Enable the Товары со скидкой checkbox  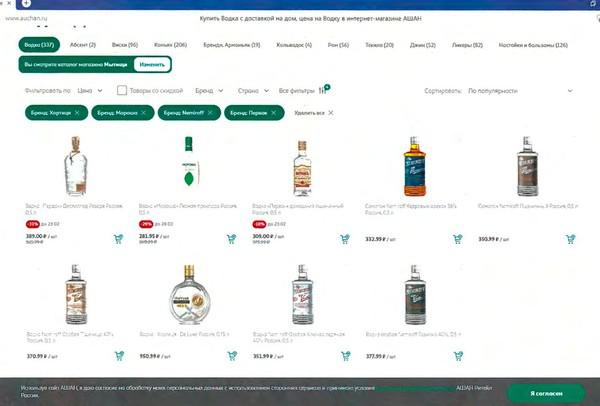coord(122,90)
